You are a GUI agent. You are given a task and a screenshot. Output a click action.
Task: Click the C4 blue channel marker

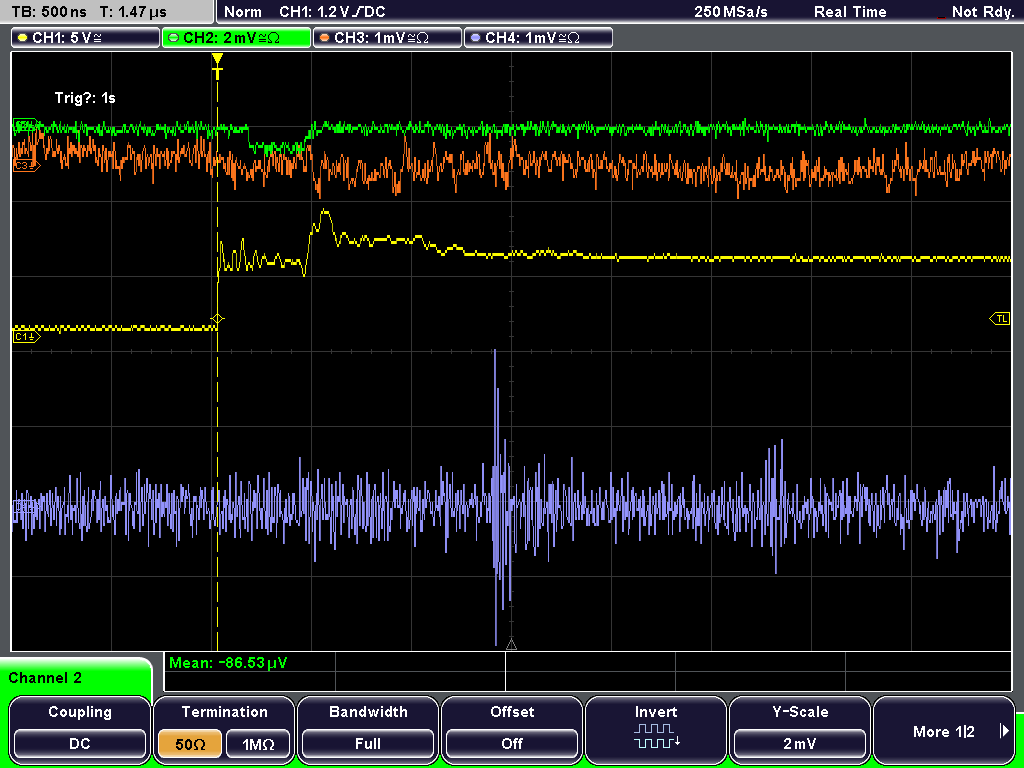[26, 506]
